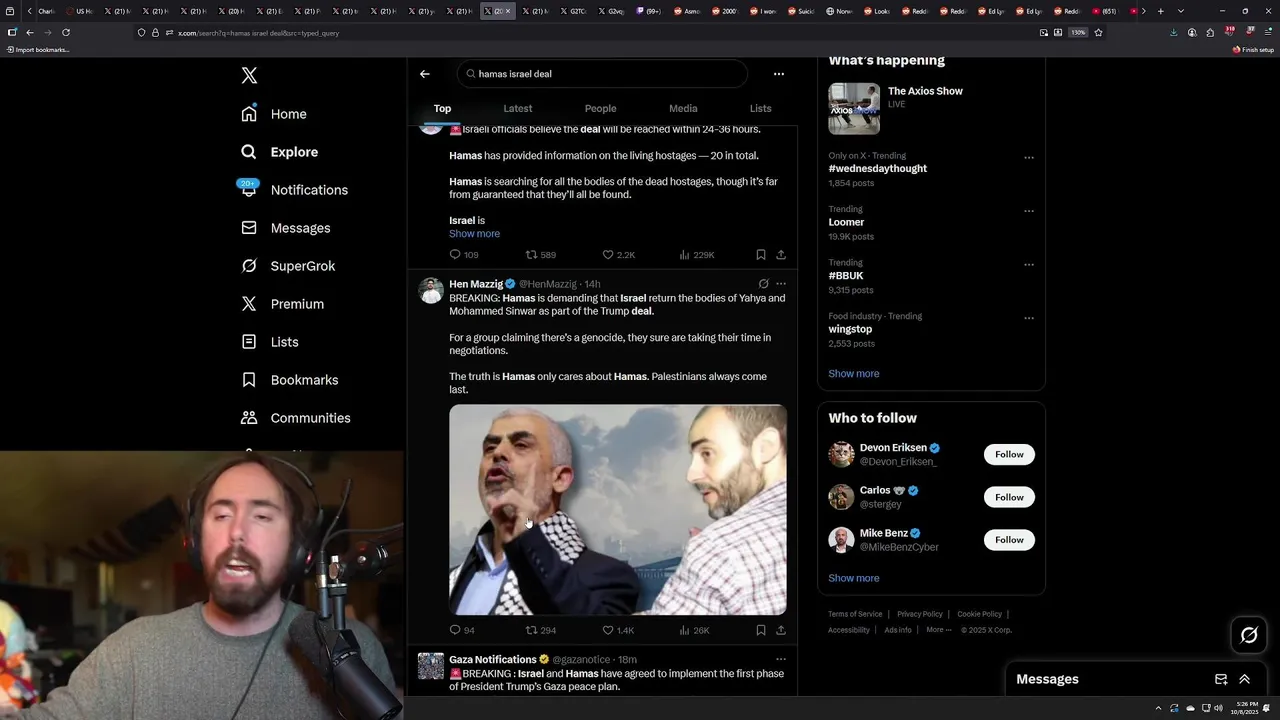Click Show more on truncated post

(x=474, y=234)
